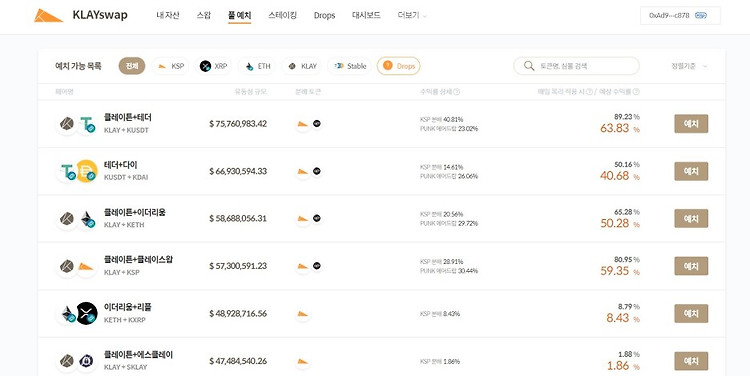This screenshot has height=376, width=750.
Task: Click the 수익률 상세 help icon
Action: coord(456,92)
